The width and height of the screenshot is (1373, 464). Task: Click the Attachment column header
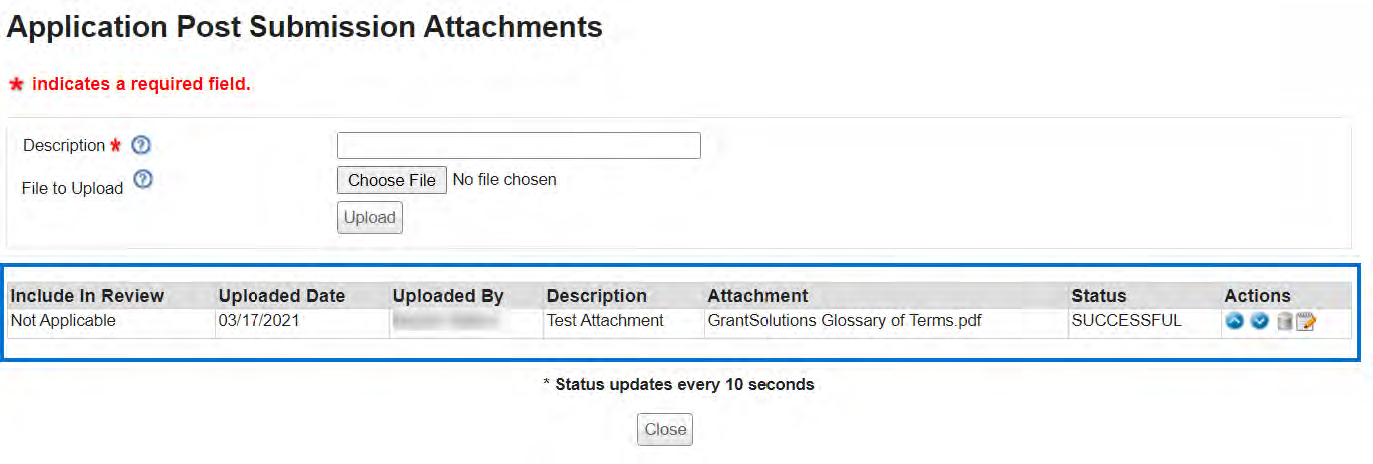point(758,296)
